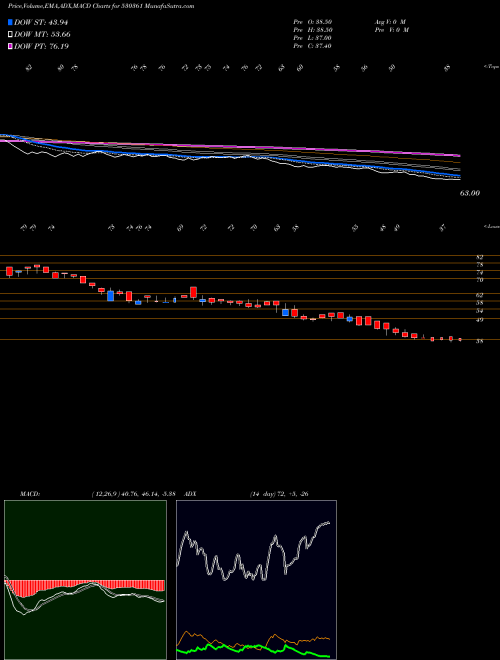Click the 62 price axis label
This screenshot has height=660, width=500.
(479, 295)
